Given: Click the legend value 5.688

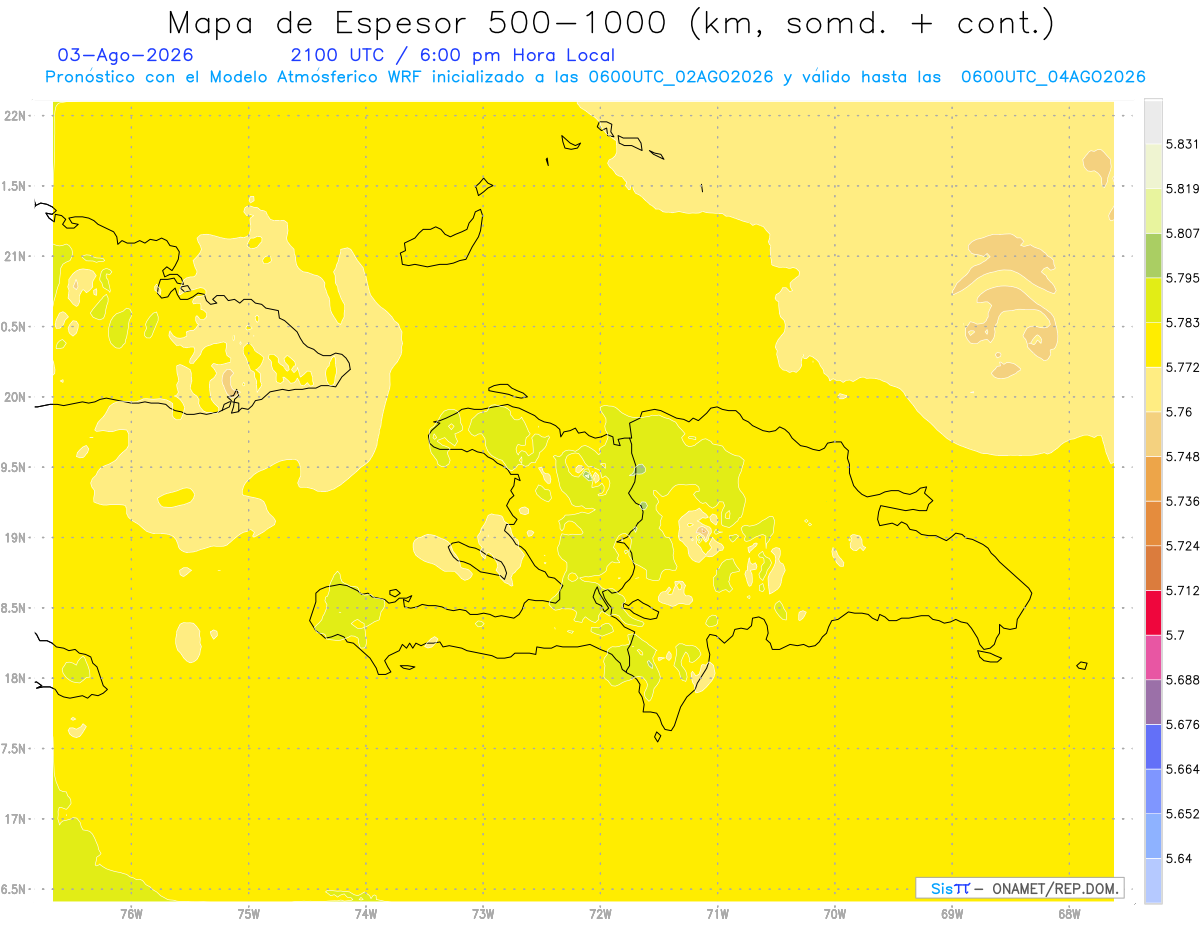Looking at the screenshot, I should pyautogui.click(x=1183, y=680).
